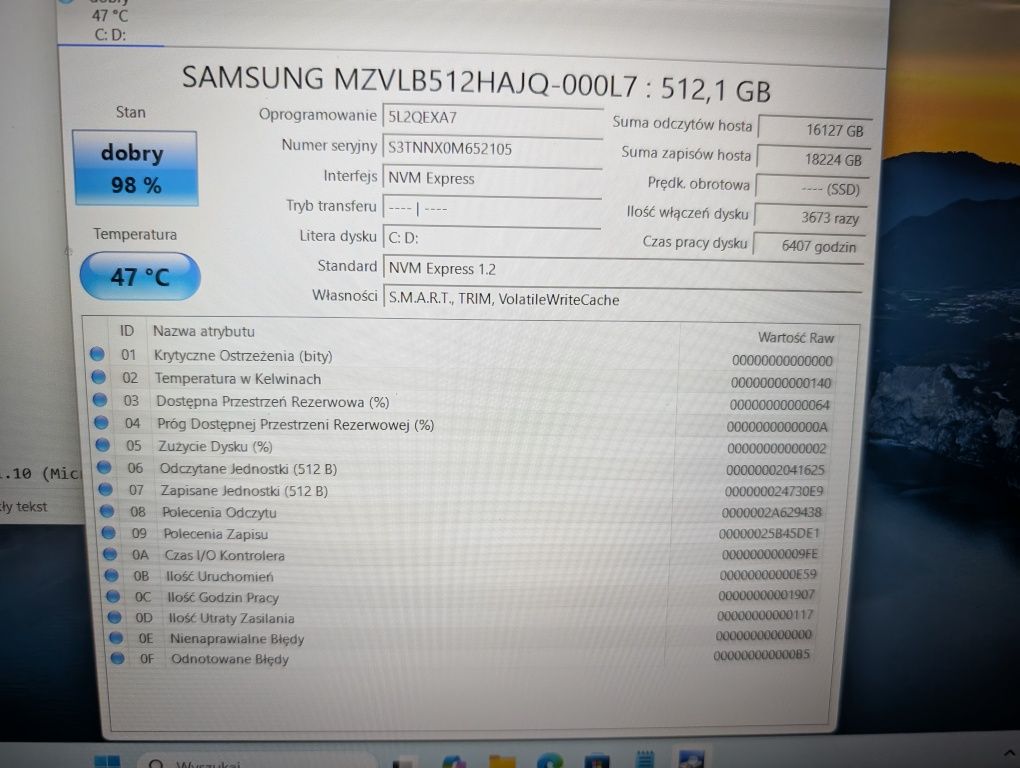
Task: Click the Oprogramowanie field showing 5L2QEXA7
Action: coord(492,118)
